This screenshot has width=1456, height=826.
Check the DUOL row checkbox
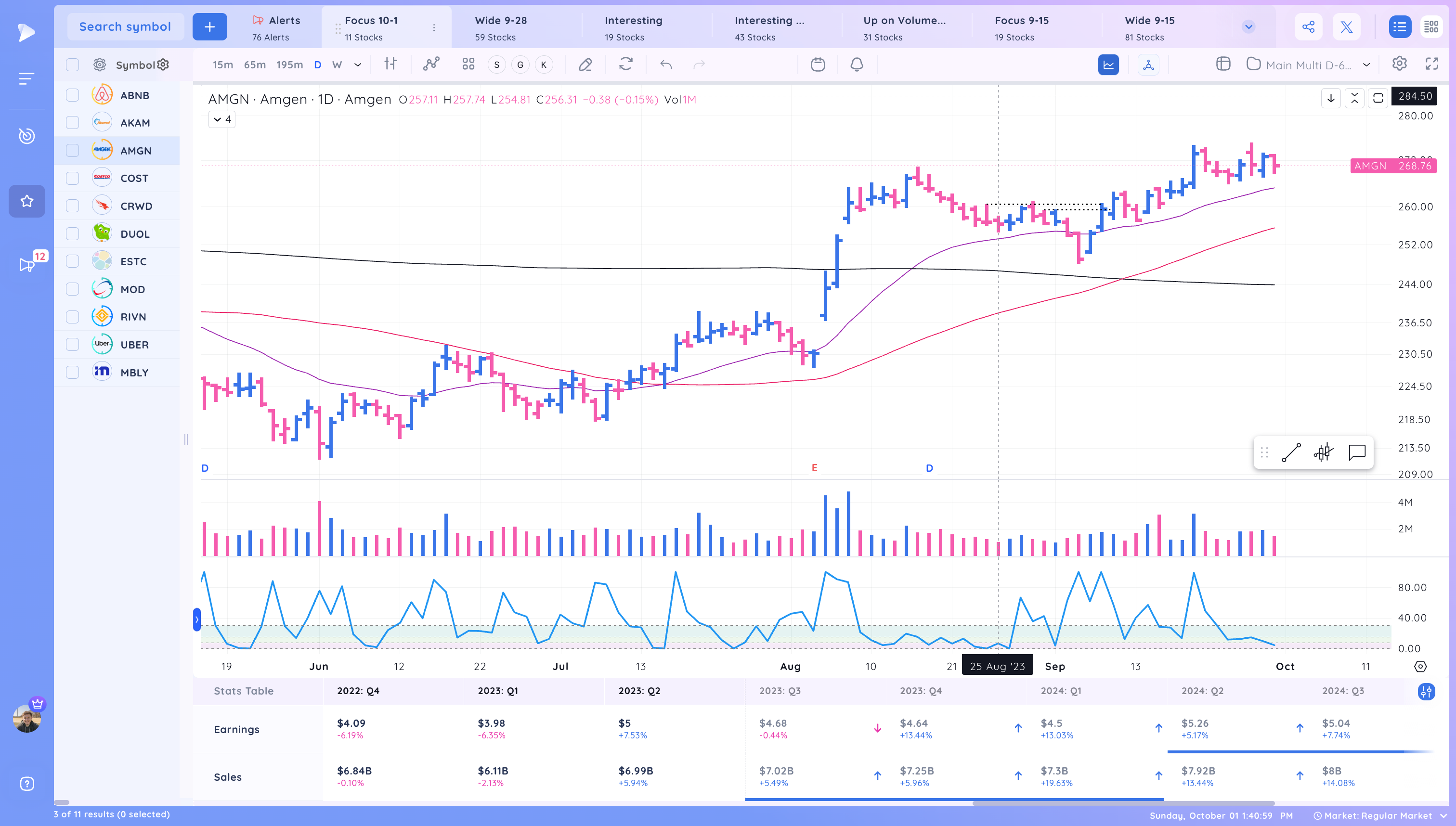[x=72, y=234]
